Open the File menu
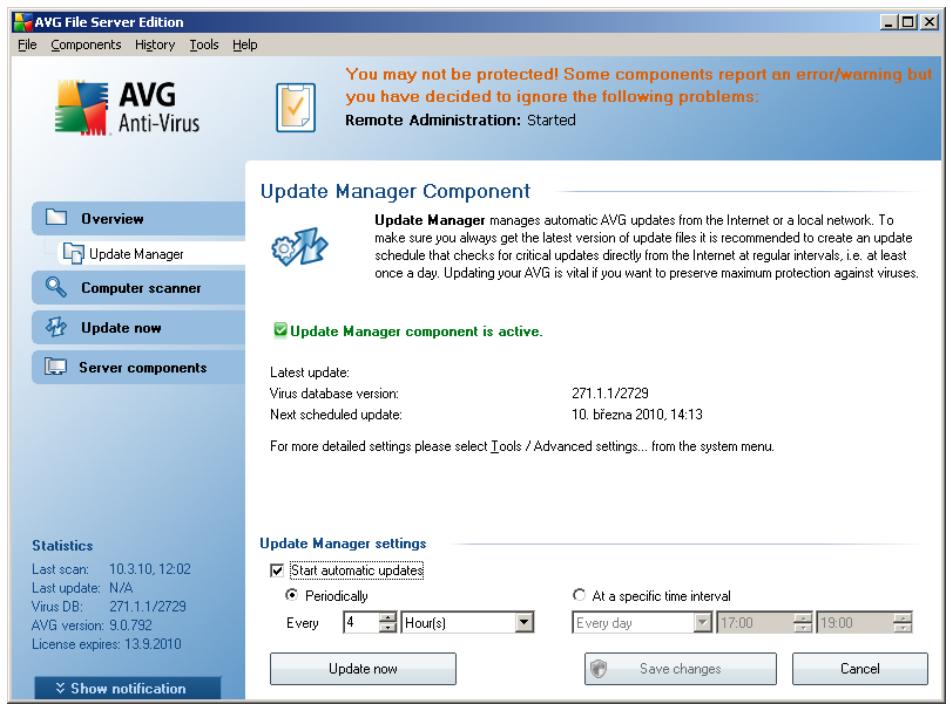 27,45
